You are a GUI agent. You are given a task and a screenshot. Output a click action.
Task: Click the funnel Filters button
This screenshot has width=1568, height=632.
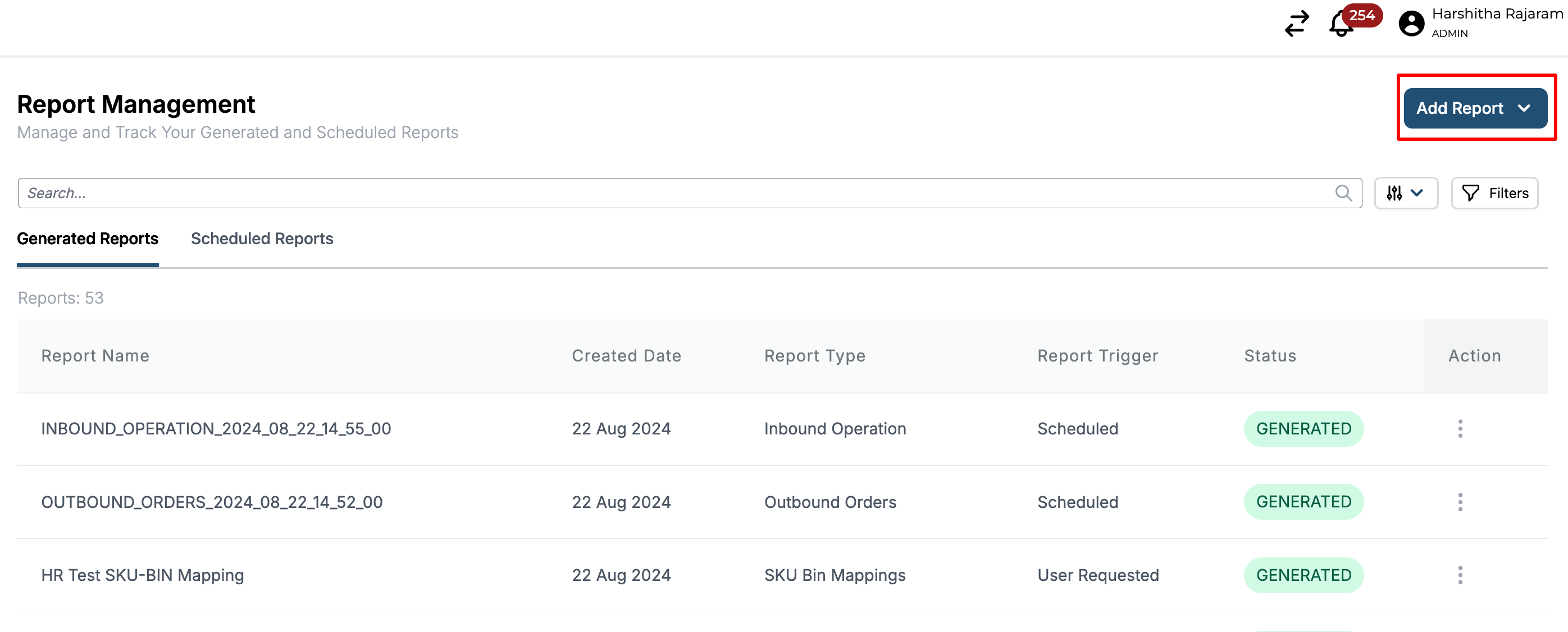(x=1494, y=193)
